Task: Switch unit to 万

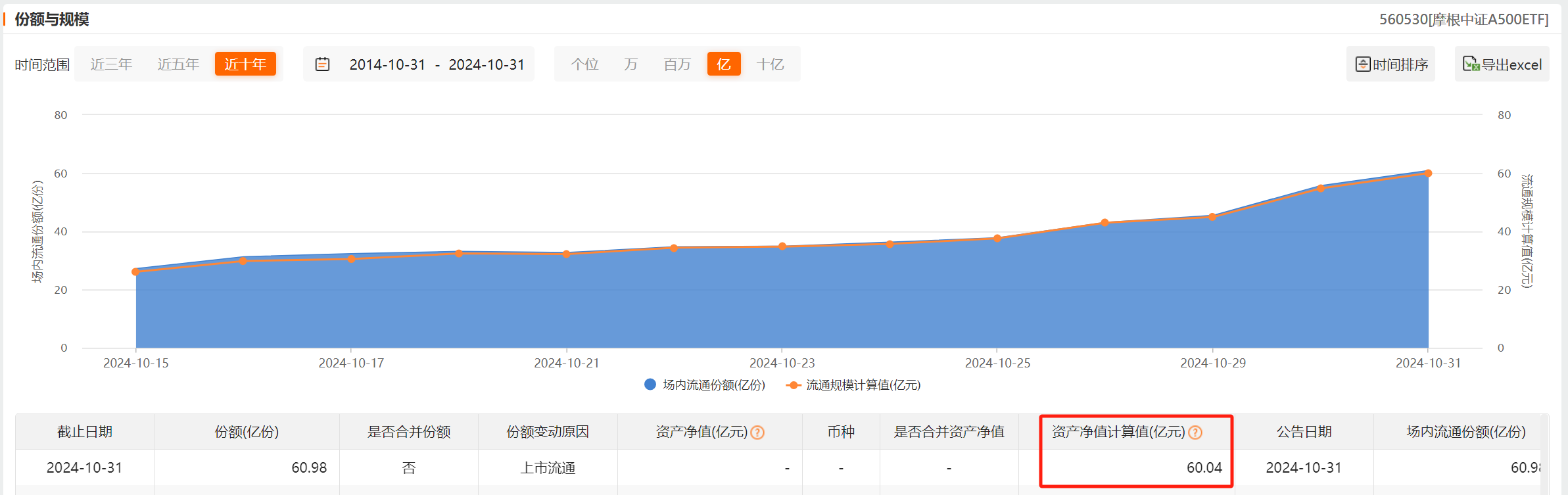Action: 630,64
